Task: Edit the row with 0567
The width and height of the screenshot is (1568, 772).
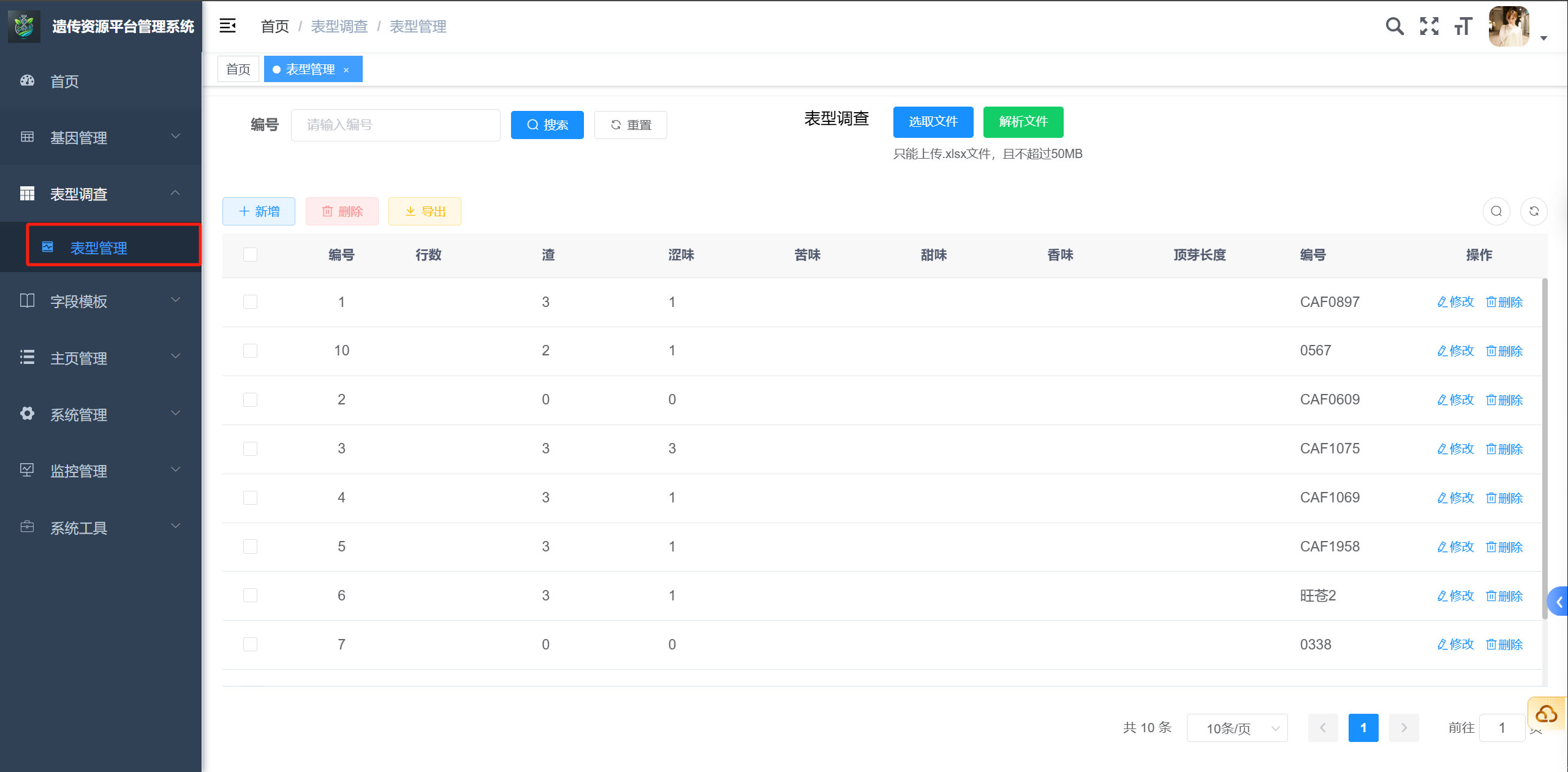Action: click(x=1455, y=351)
